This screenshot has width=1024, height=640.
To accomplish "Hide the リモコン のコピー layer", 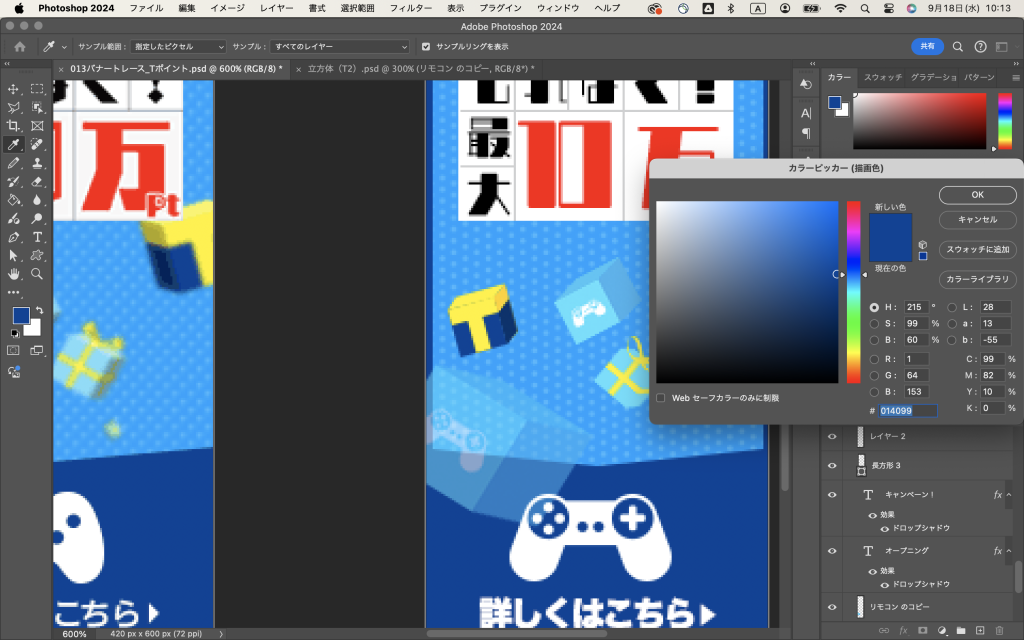I will click(x=831, y=606).
